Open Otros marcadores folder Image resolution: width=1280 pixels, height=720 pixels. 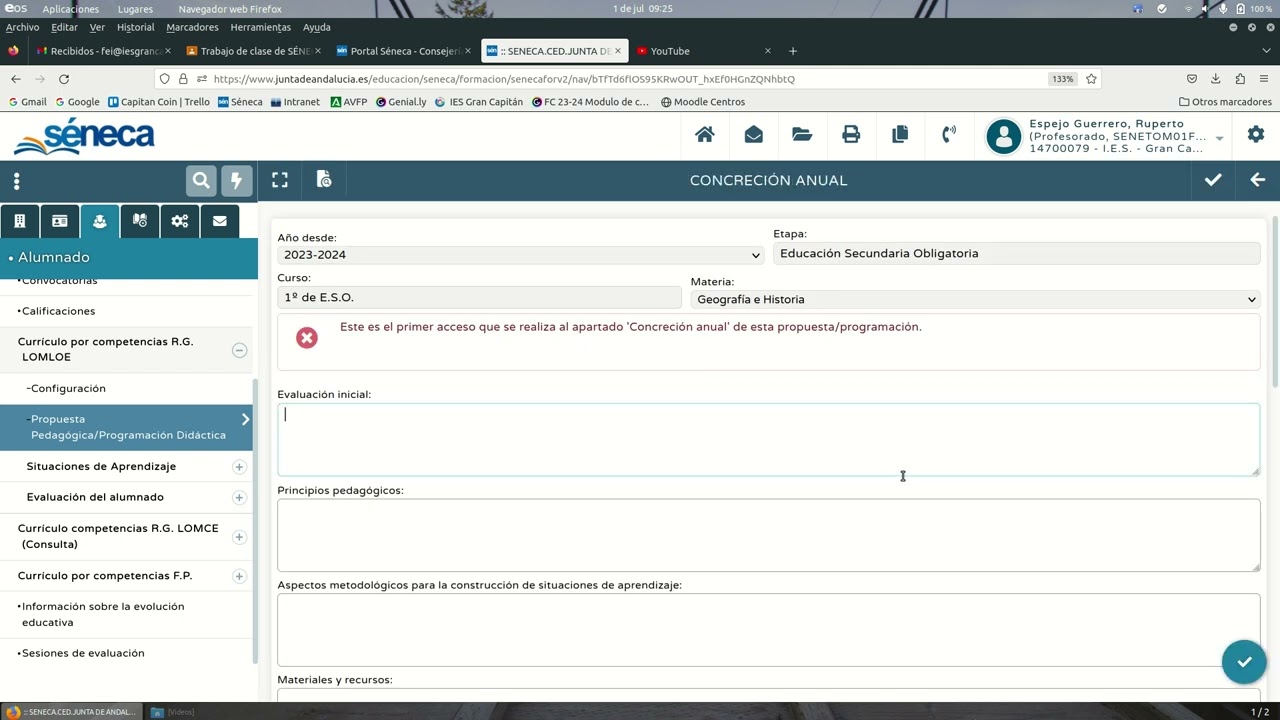(1225, 102)
